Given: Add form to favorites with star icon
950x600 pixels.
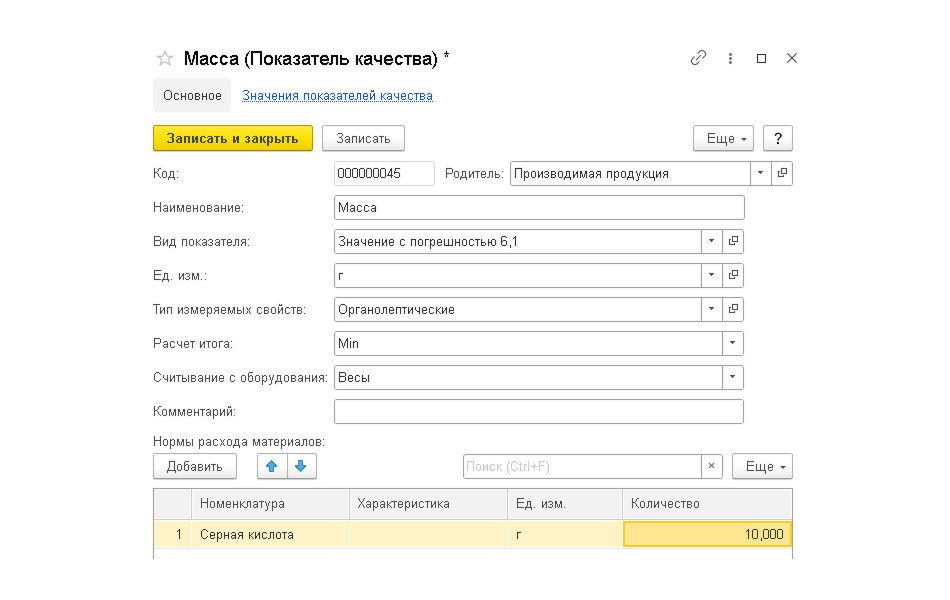Looking at the screenshot, I should [x=165, y=59].
